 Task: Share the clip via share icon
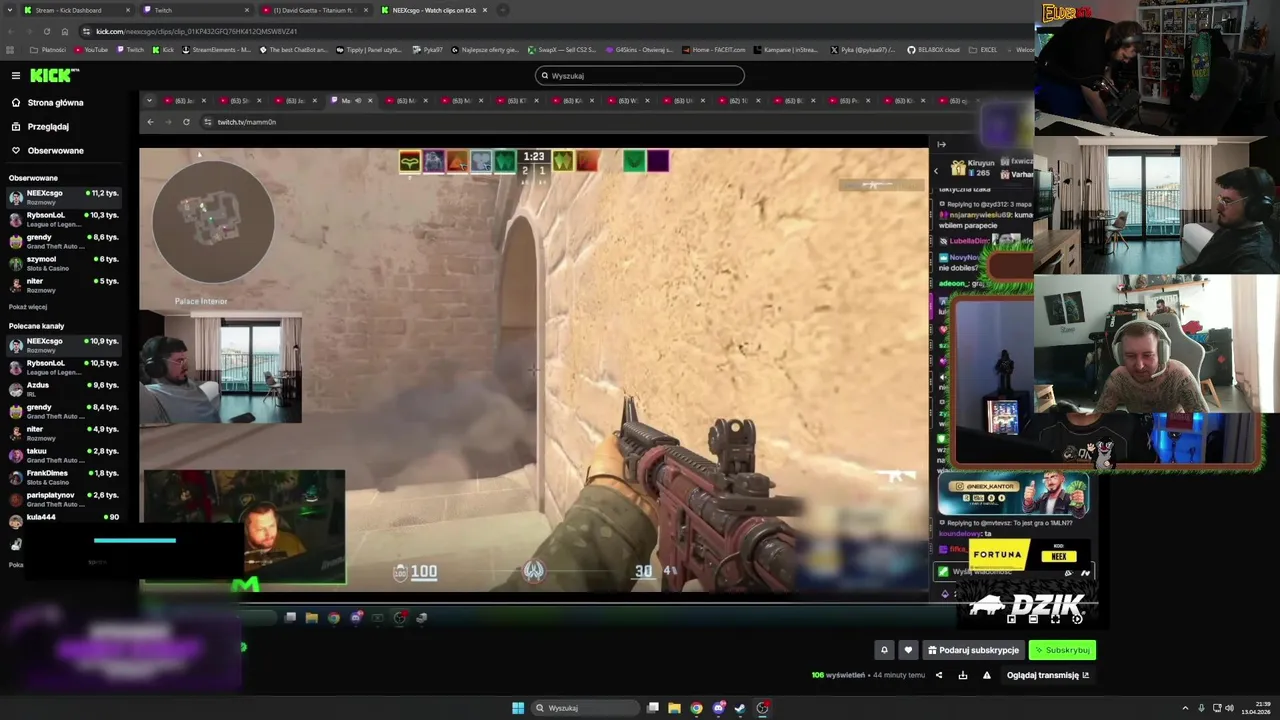click(x=938, y=675)
